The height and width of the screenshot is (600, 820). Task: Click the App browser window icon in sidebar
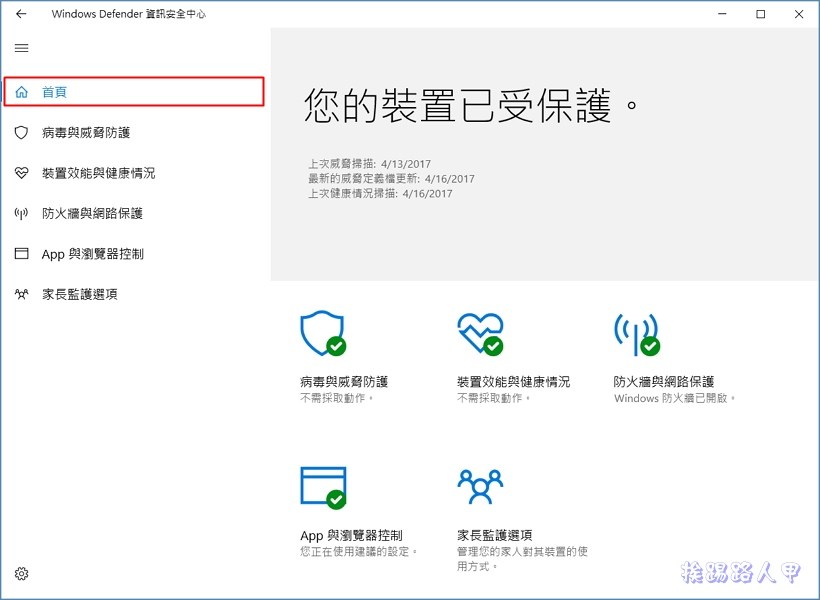coord(21,254)
